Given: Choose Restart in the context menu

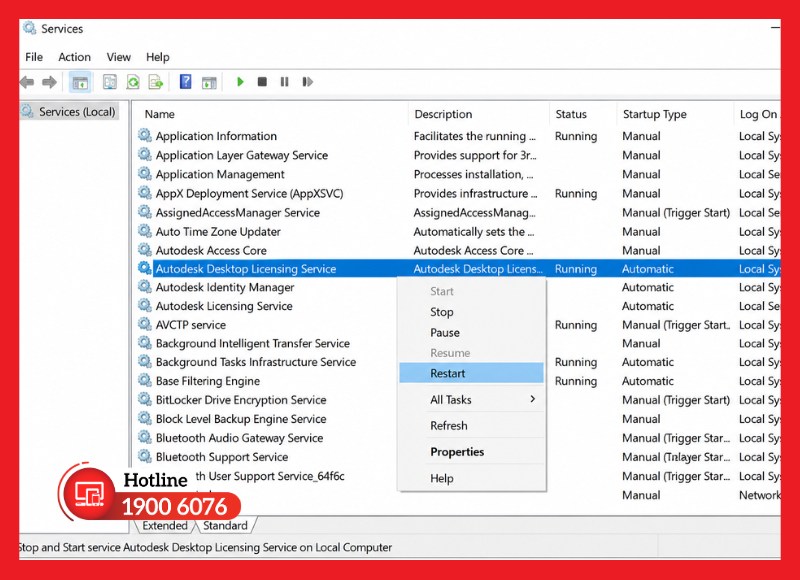Looking at the screenshot, I should pos(471,373).
